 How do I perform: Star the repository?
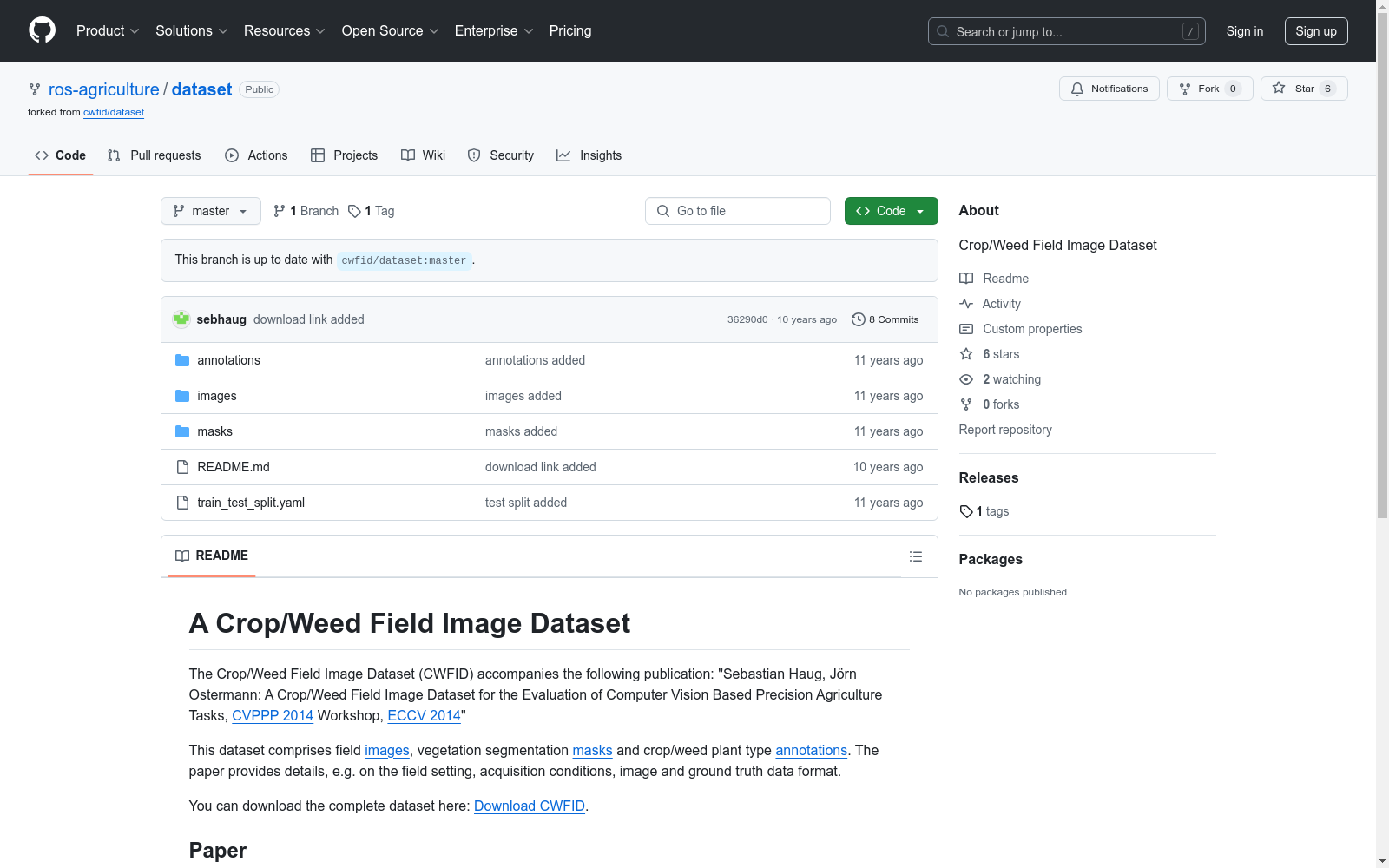pos(1304,89)
